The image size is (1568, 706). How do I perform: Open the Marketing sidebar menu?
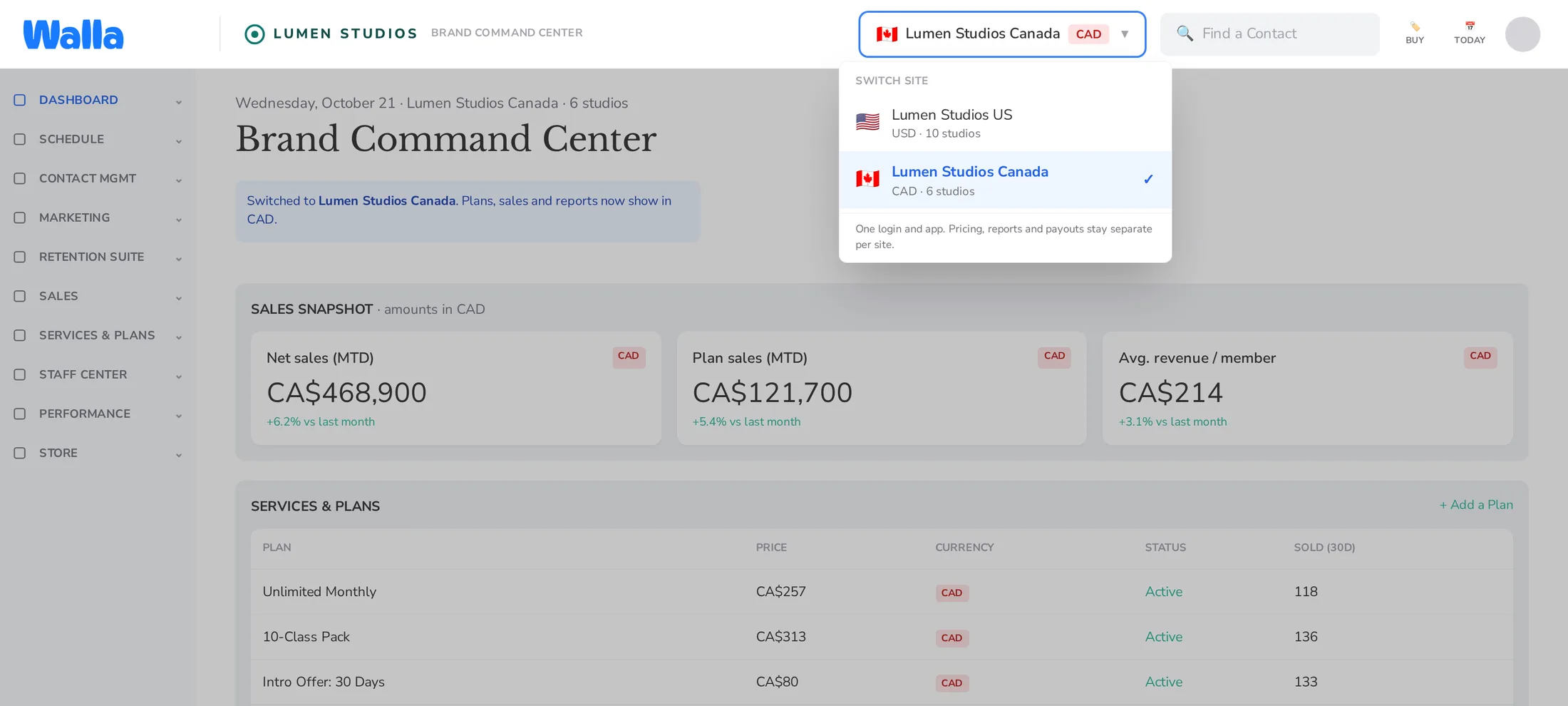point(98,218)
